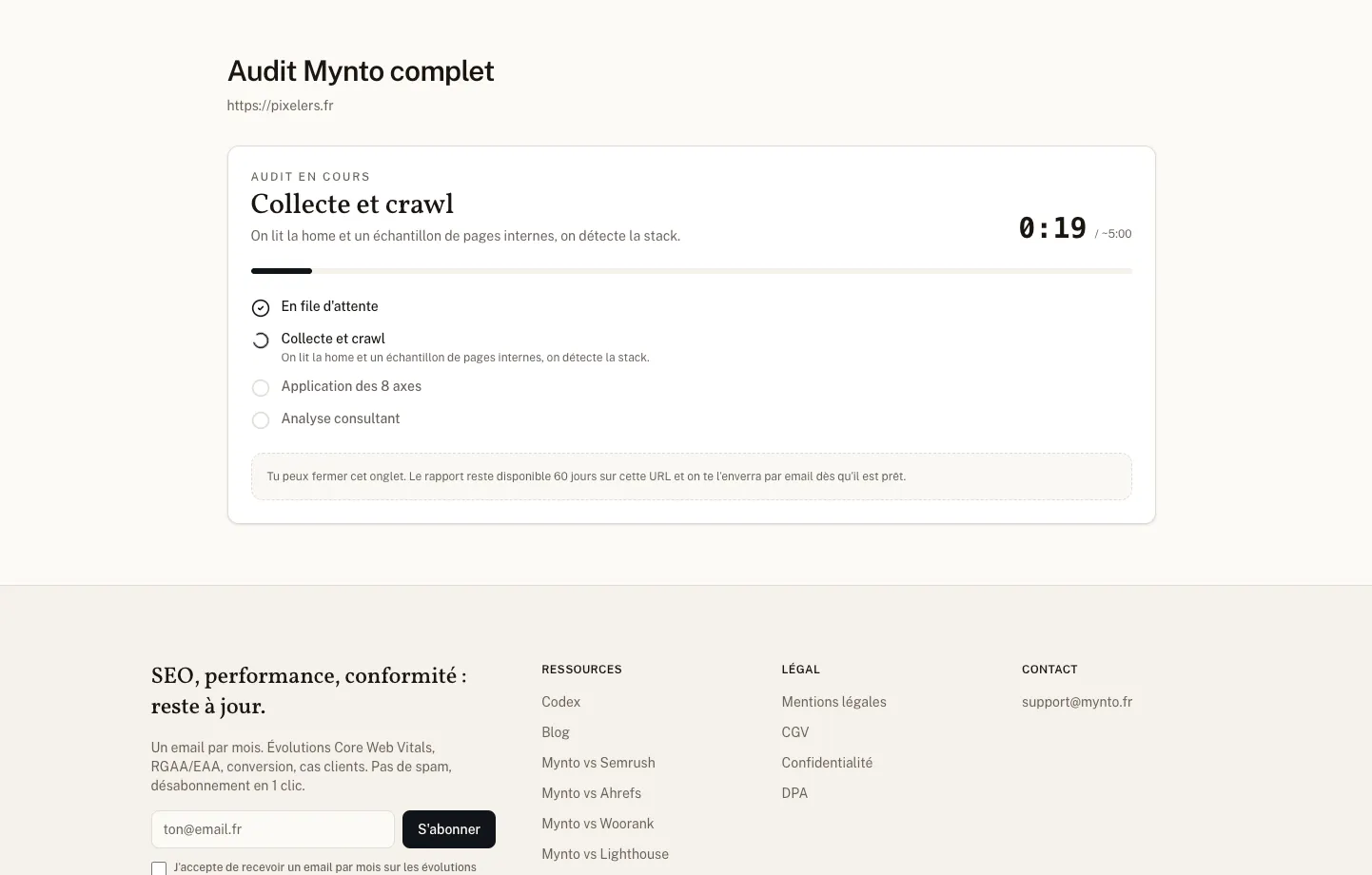Click the completed checkmark icon for En file d'attente
1372x875 pixels.
[261, 308]
